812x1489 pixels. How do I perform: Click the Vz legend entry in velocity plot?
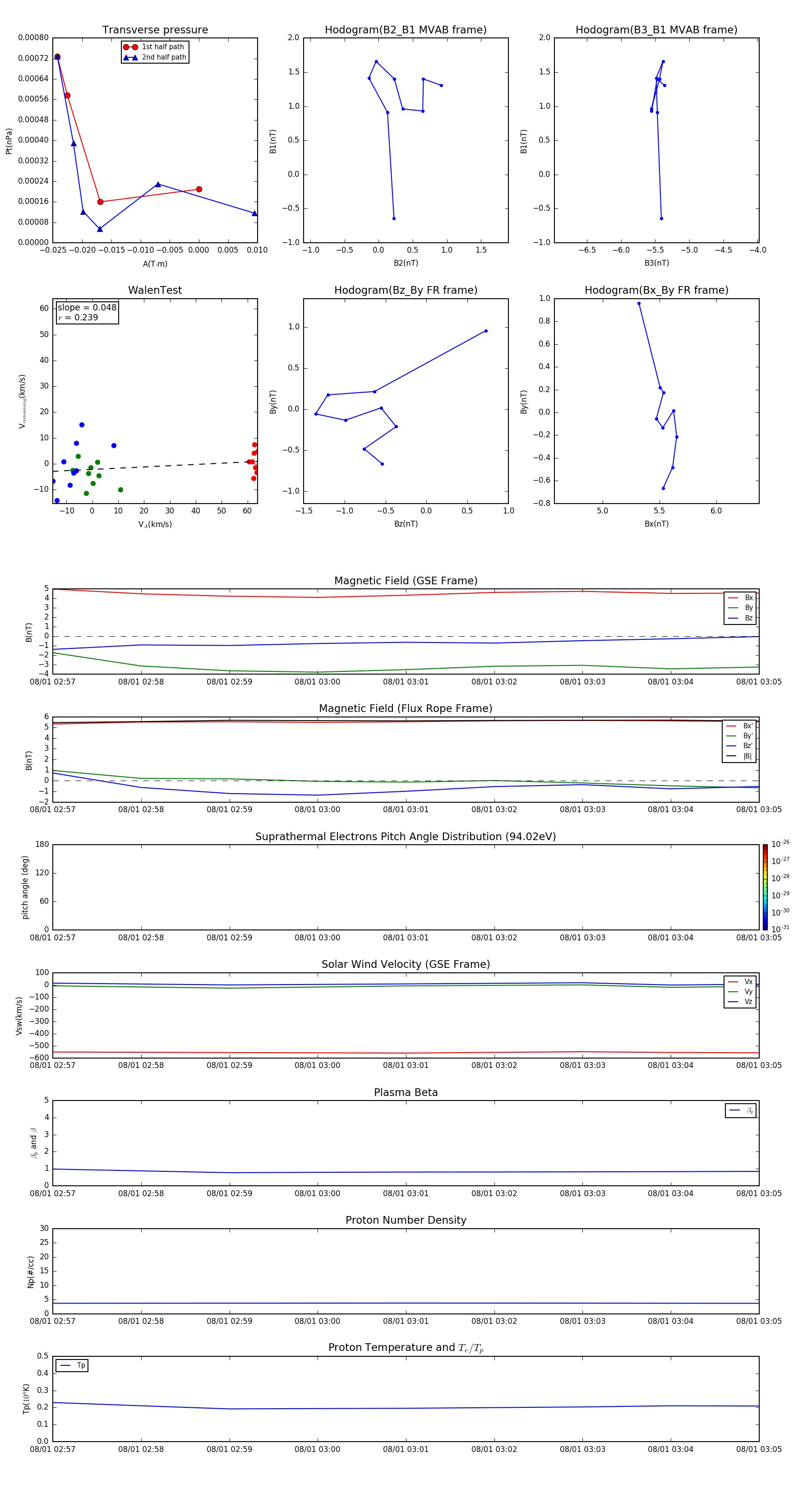[740, 1002]
